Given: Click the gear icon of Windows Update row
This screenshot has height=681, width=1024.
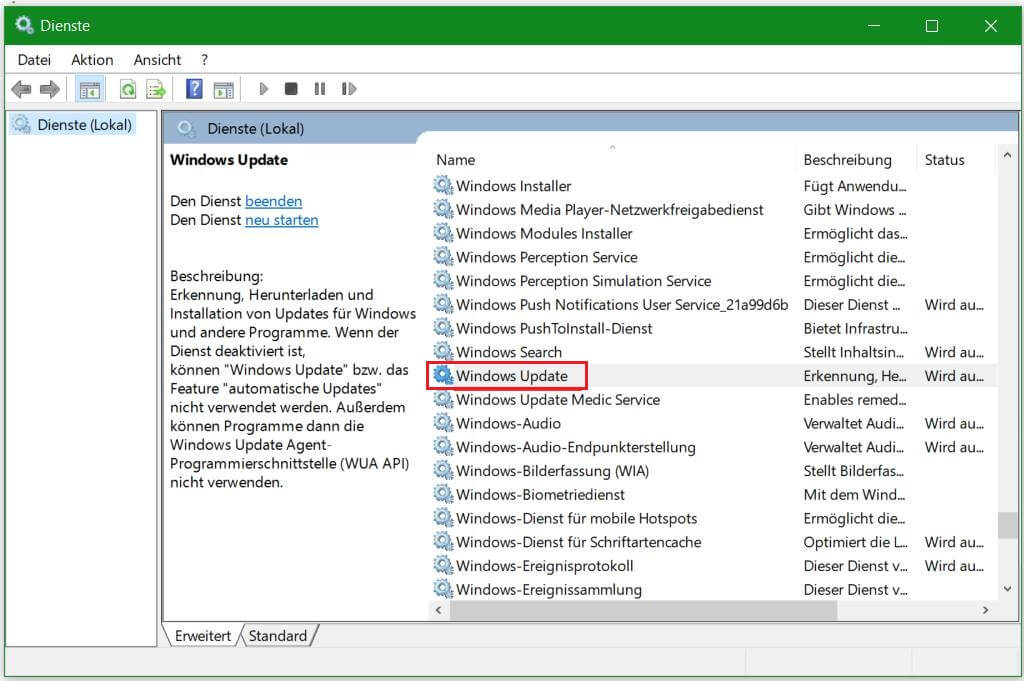Looking at the screenshot, I should tap(443, 375).
